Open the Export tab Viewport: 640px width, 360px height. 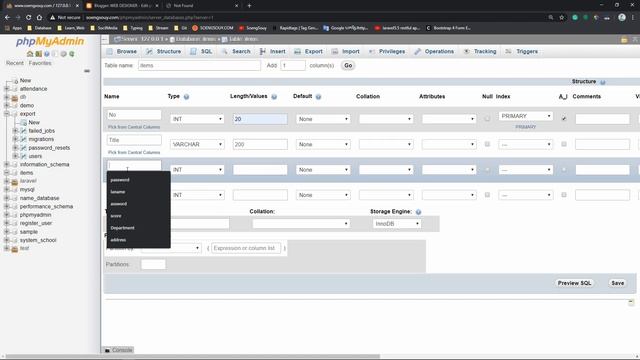pos(309,51)
